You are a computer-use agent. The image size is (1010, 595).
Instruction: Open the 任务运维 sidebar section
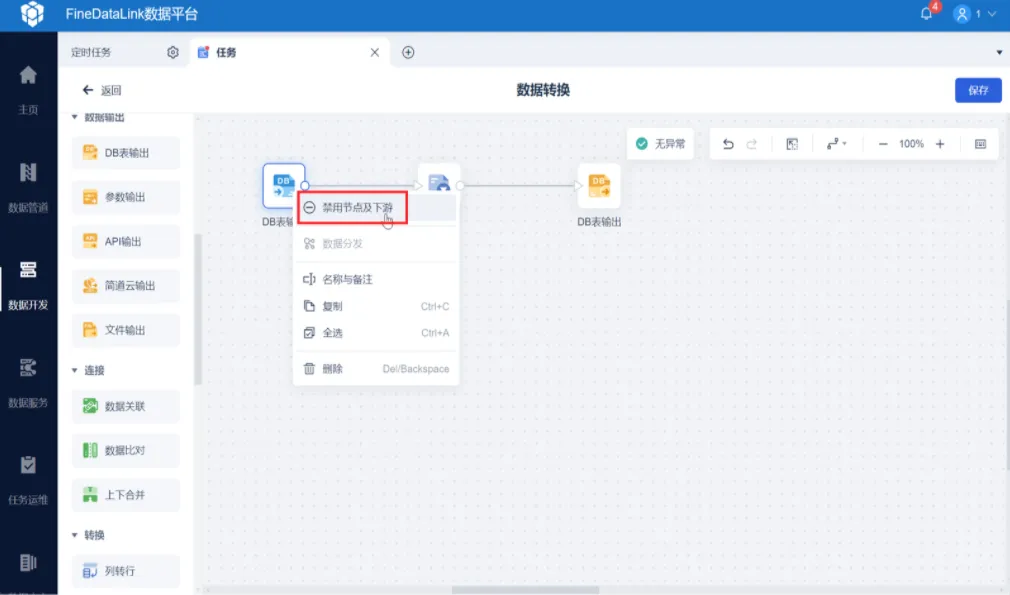[x=28, y=480]
